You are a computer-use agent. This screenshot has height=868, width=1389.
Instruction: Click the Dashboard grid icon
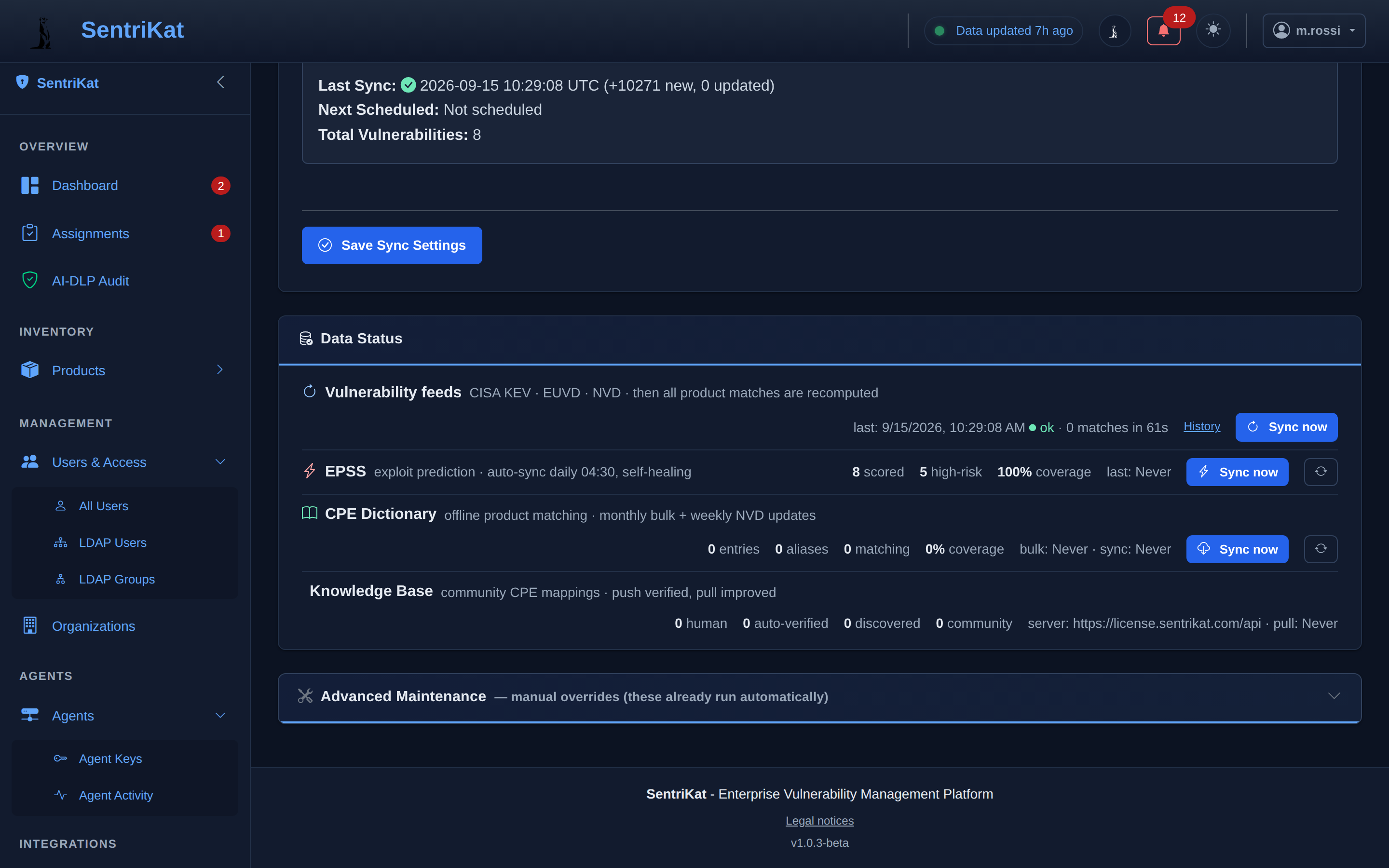pos(30,186)
